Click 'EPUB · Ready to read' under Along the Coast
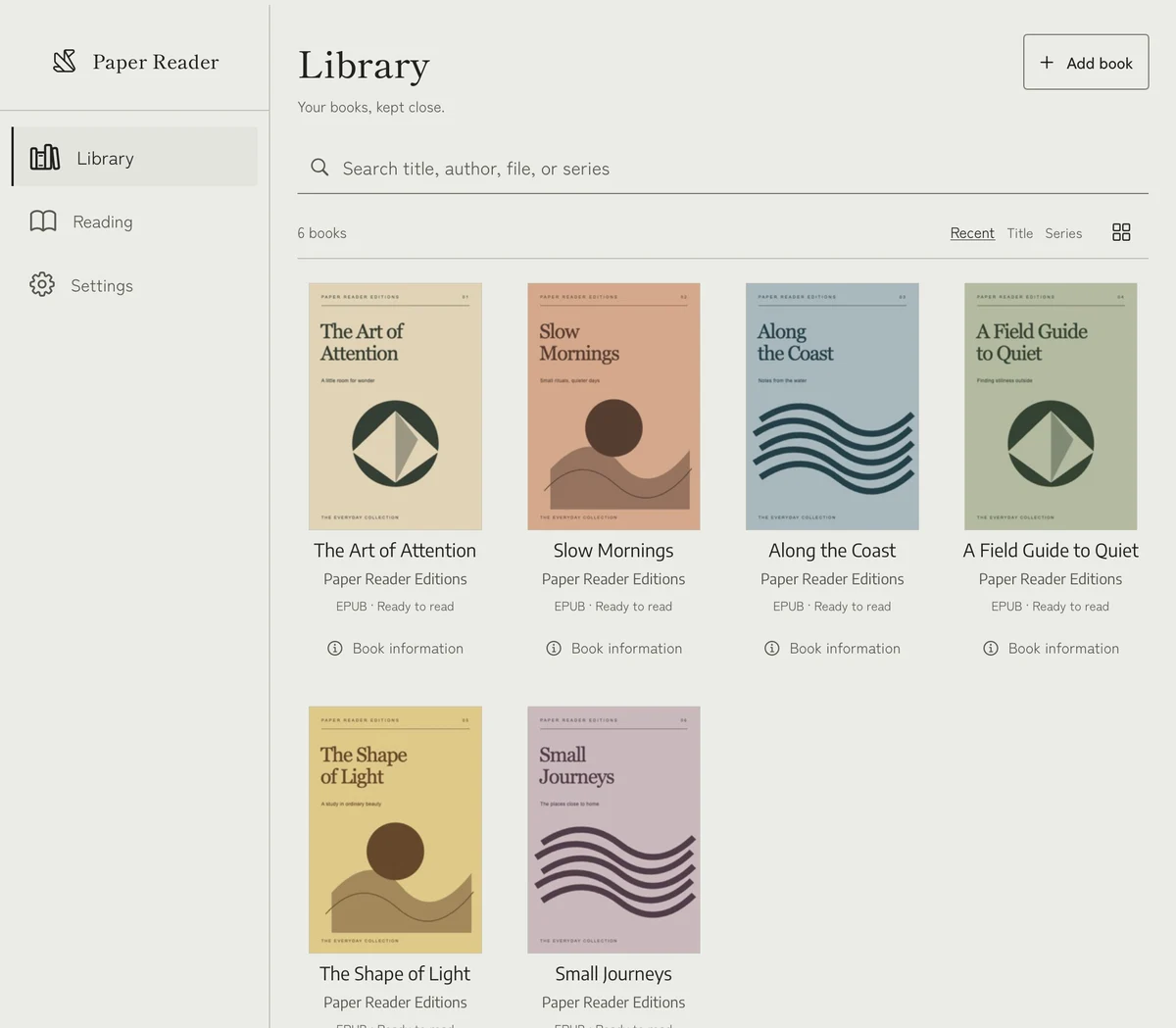 click(x=832, y=607)
